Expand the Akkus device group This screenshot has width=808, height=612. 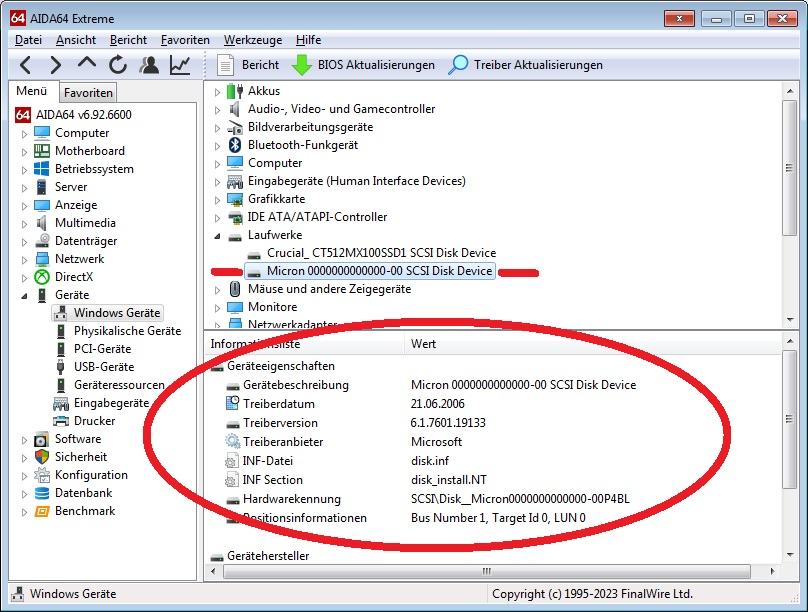[x=217, y=92]
